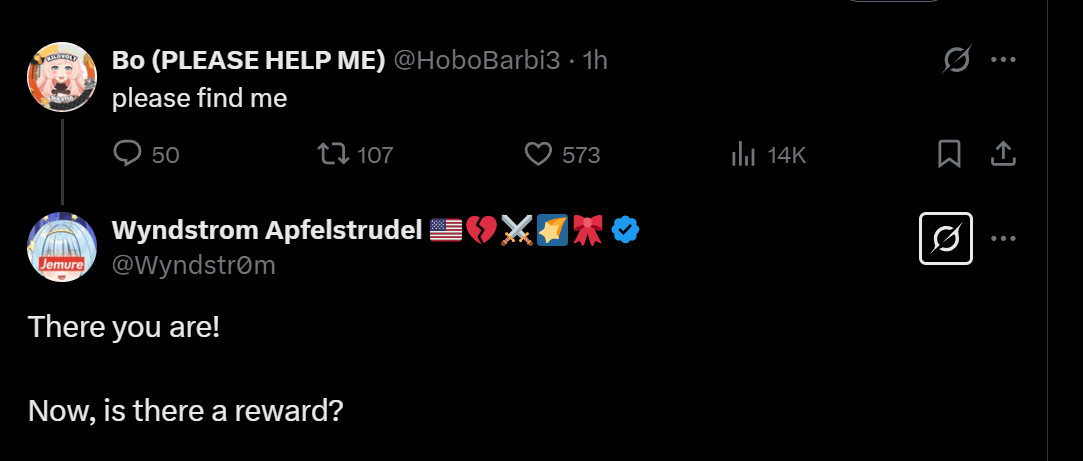Open more options on Bo's post
Image resolution: width=1083 pixels, height=461 pixels.
[1003, 60]
